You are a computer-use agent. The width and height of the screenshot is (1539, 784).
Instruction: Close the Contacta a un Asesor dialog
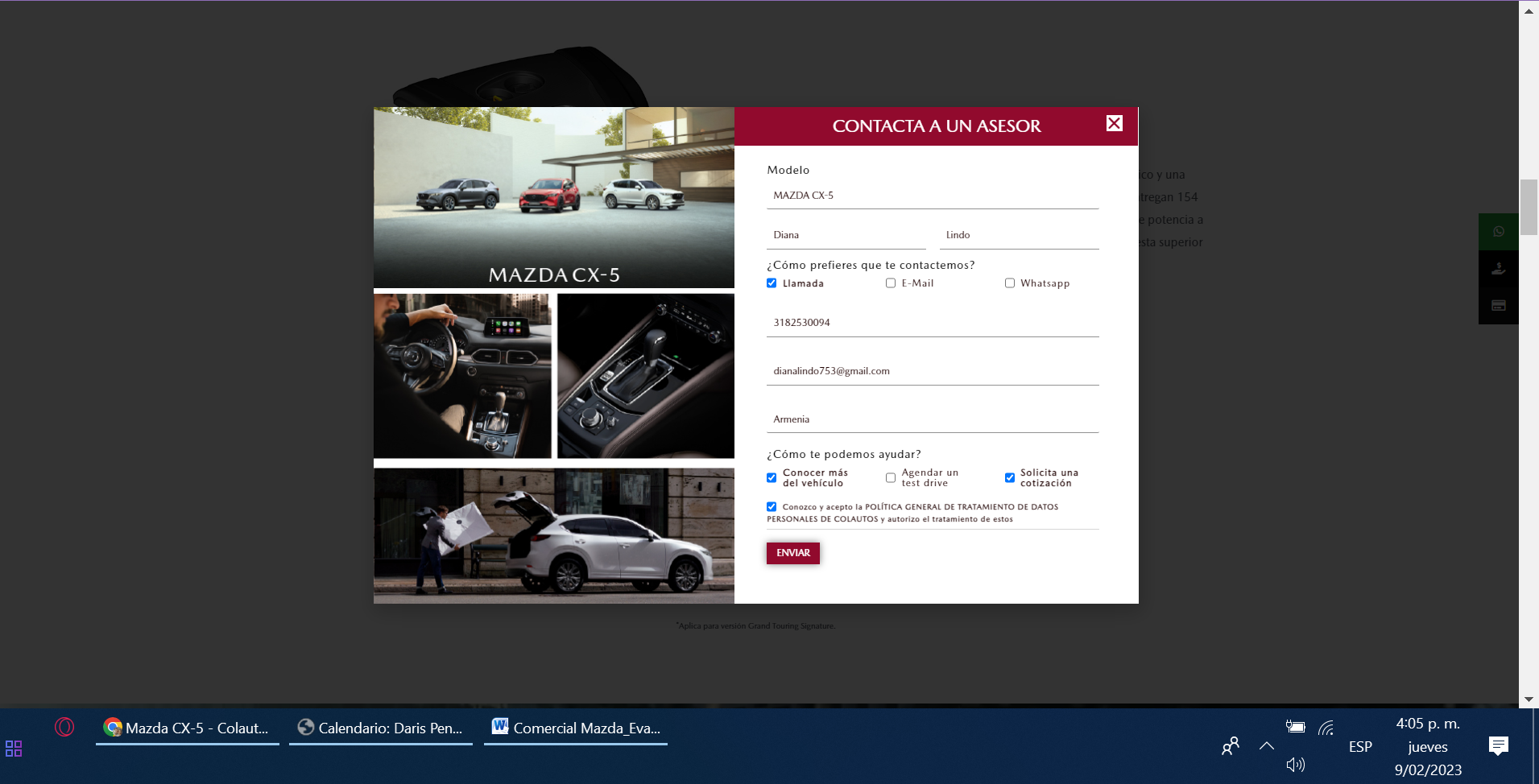click(1114, 123)
